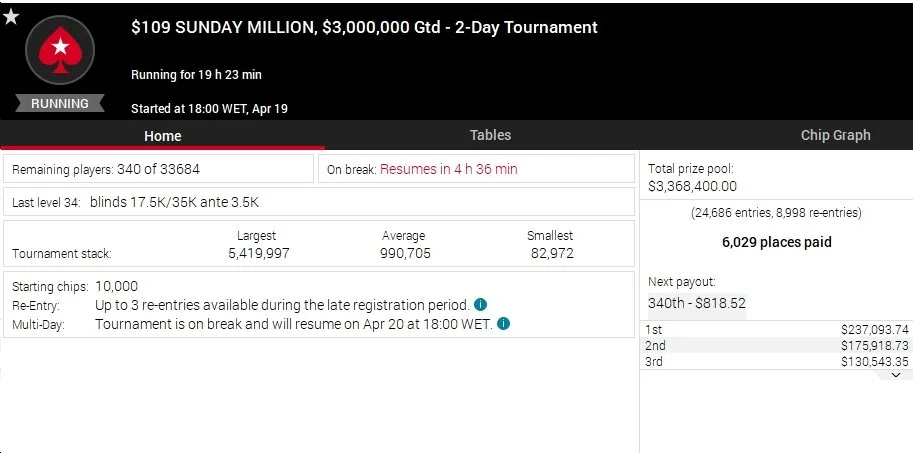Open the Chip Graph tab
Screen dimensions: 913x453
836,135
